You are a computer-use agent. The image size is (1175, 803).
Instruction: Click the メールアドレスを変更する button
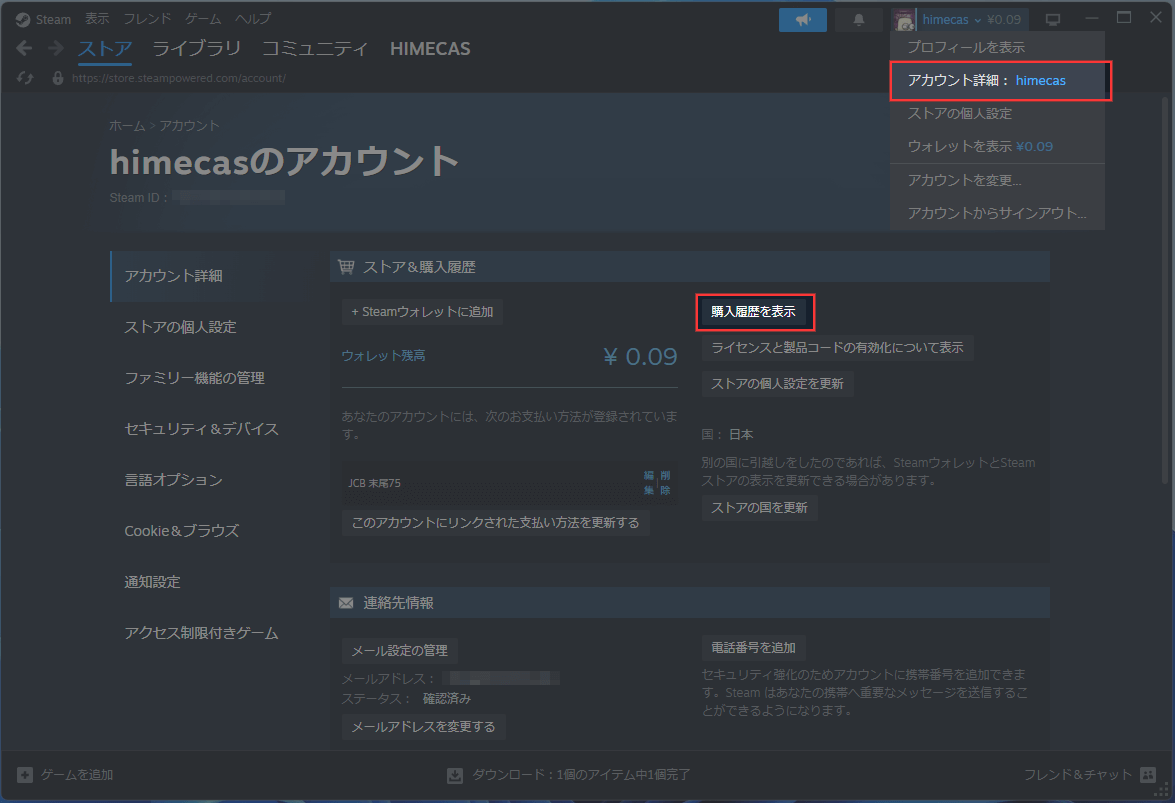[423, 727]
